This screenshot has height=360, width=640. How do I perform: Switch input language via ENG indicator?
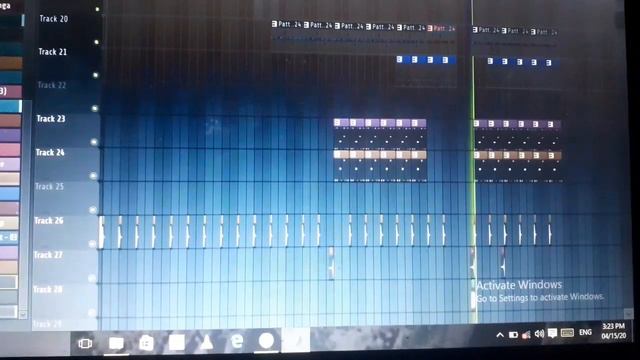[x=585, y=332]
